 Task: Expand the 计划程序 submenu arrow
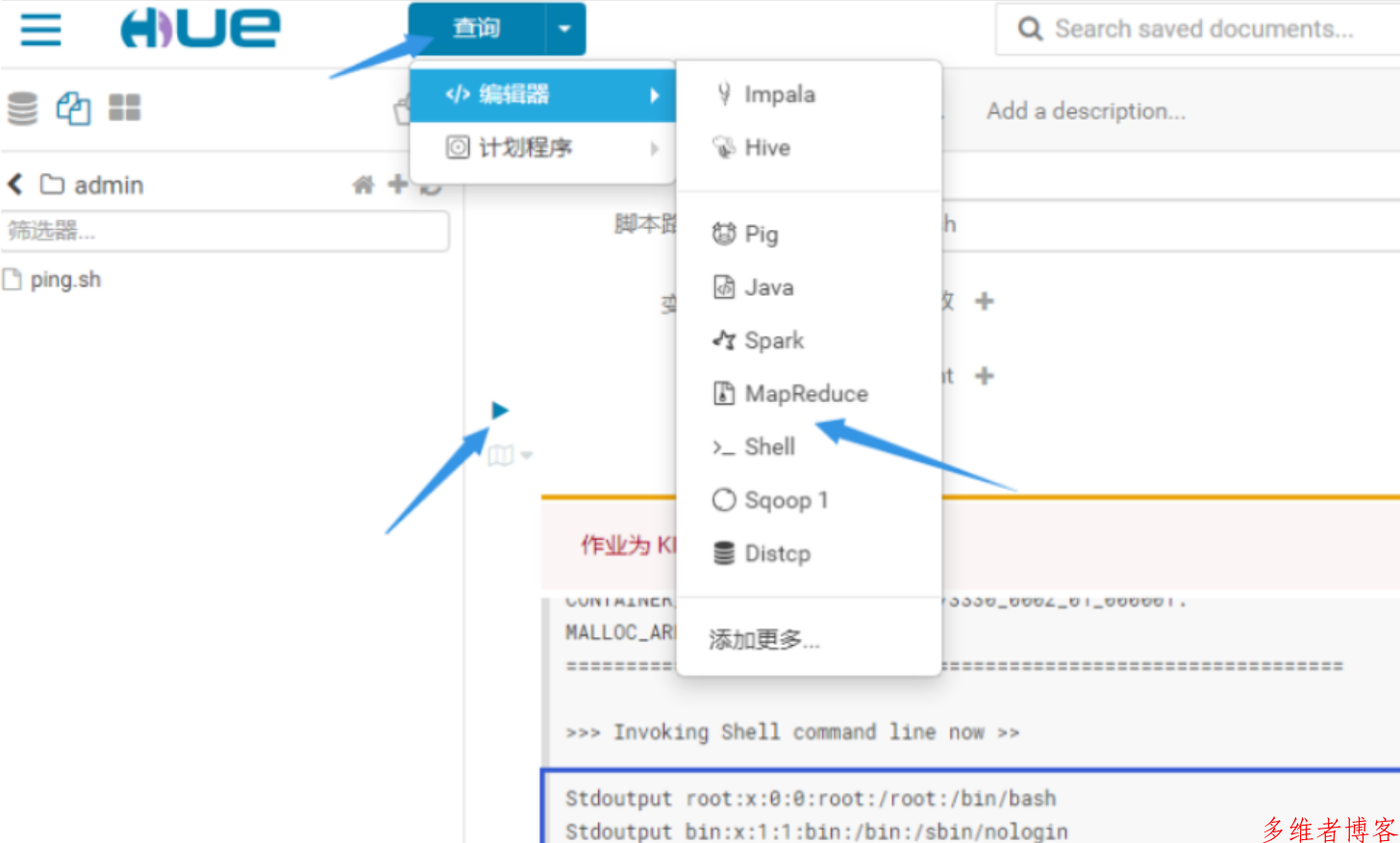coord(655,148)
